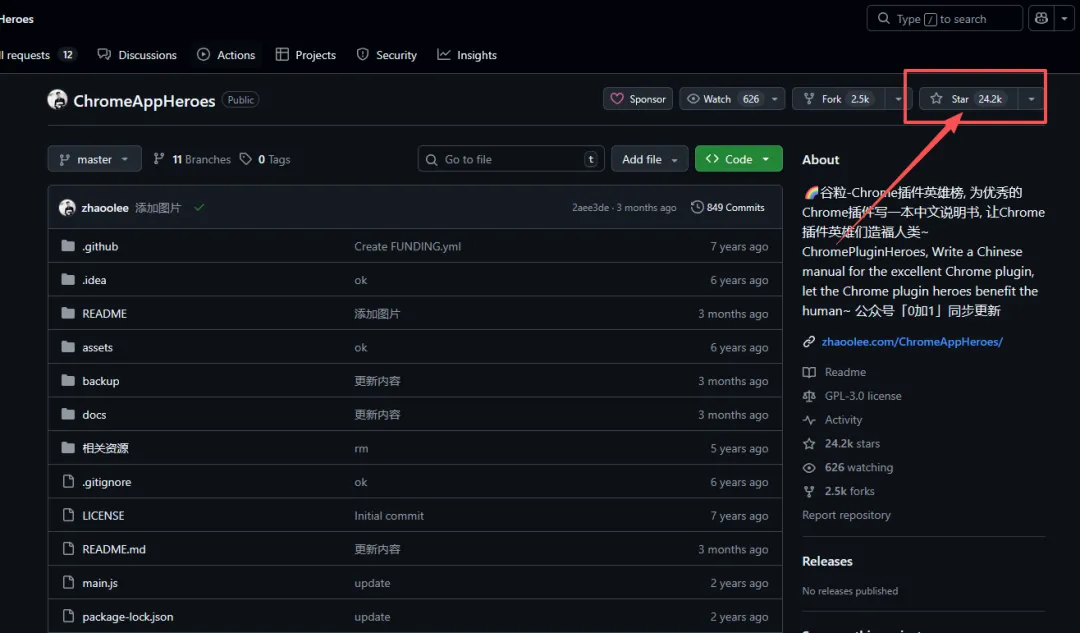Open commit hash 2aee3de

click(x=590, y=207)
